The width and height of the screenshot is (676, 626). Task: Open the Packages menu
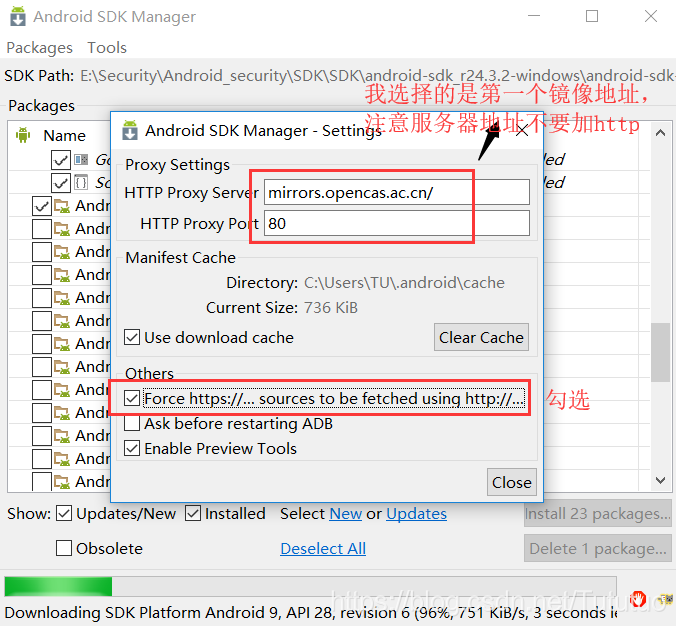39,47
